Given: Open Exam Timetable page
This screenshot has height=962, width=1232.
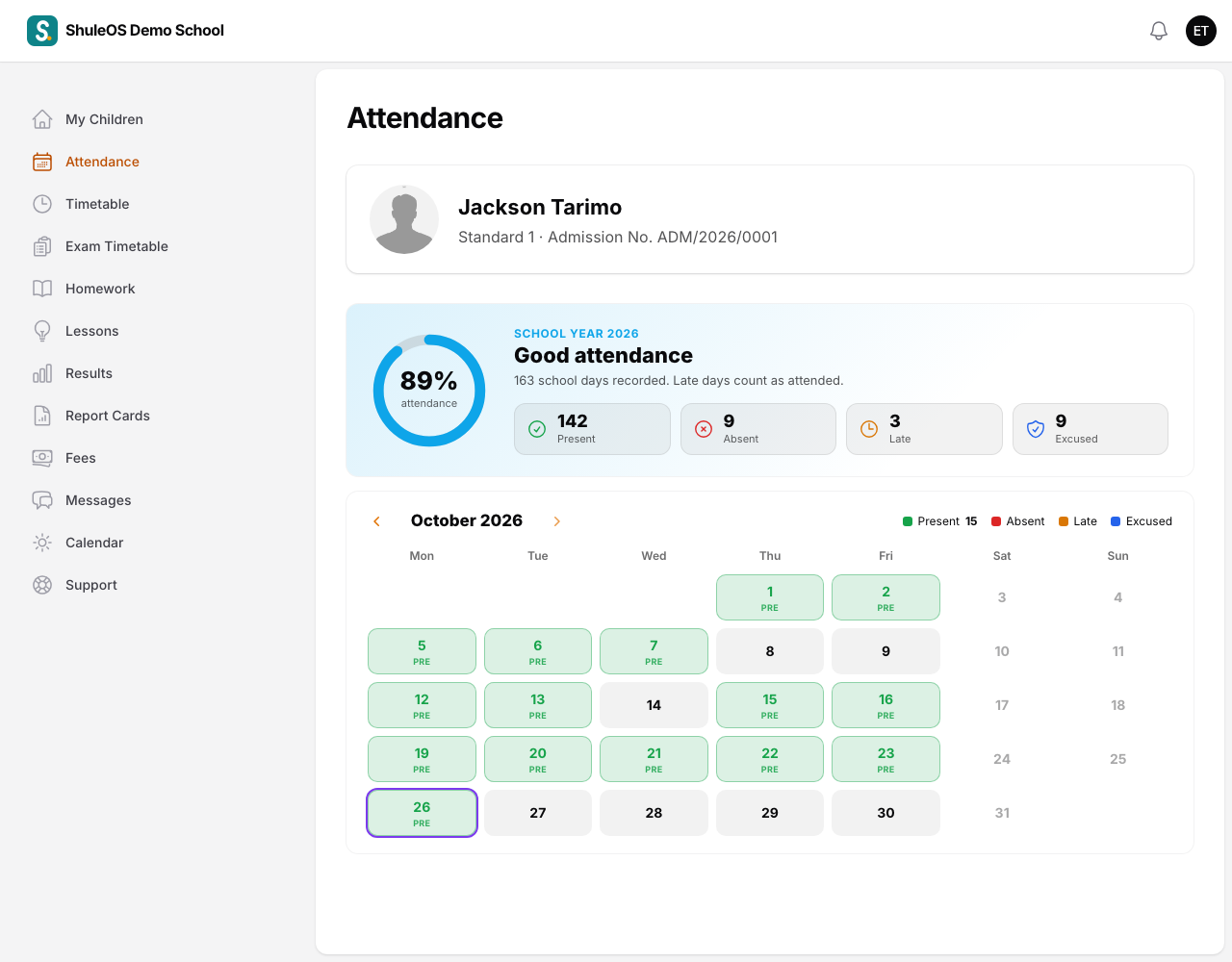Looking at the screenshot, I should [116, 246].
